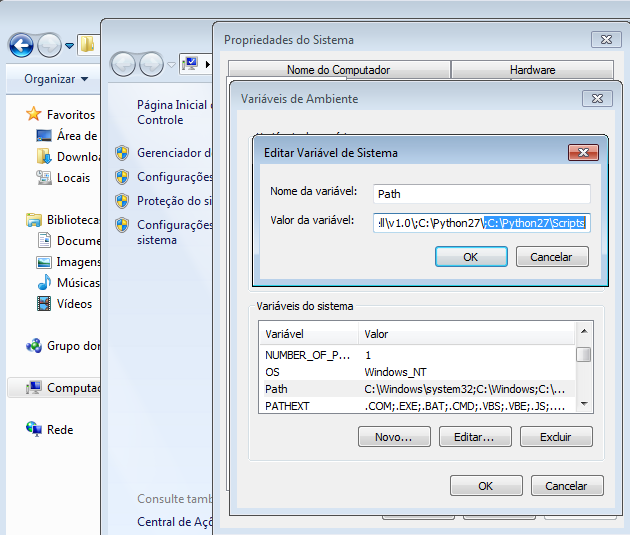630x535 pixels.
Task: Open Gerenciador de Dispositivos link
Action: [174, 153]
